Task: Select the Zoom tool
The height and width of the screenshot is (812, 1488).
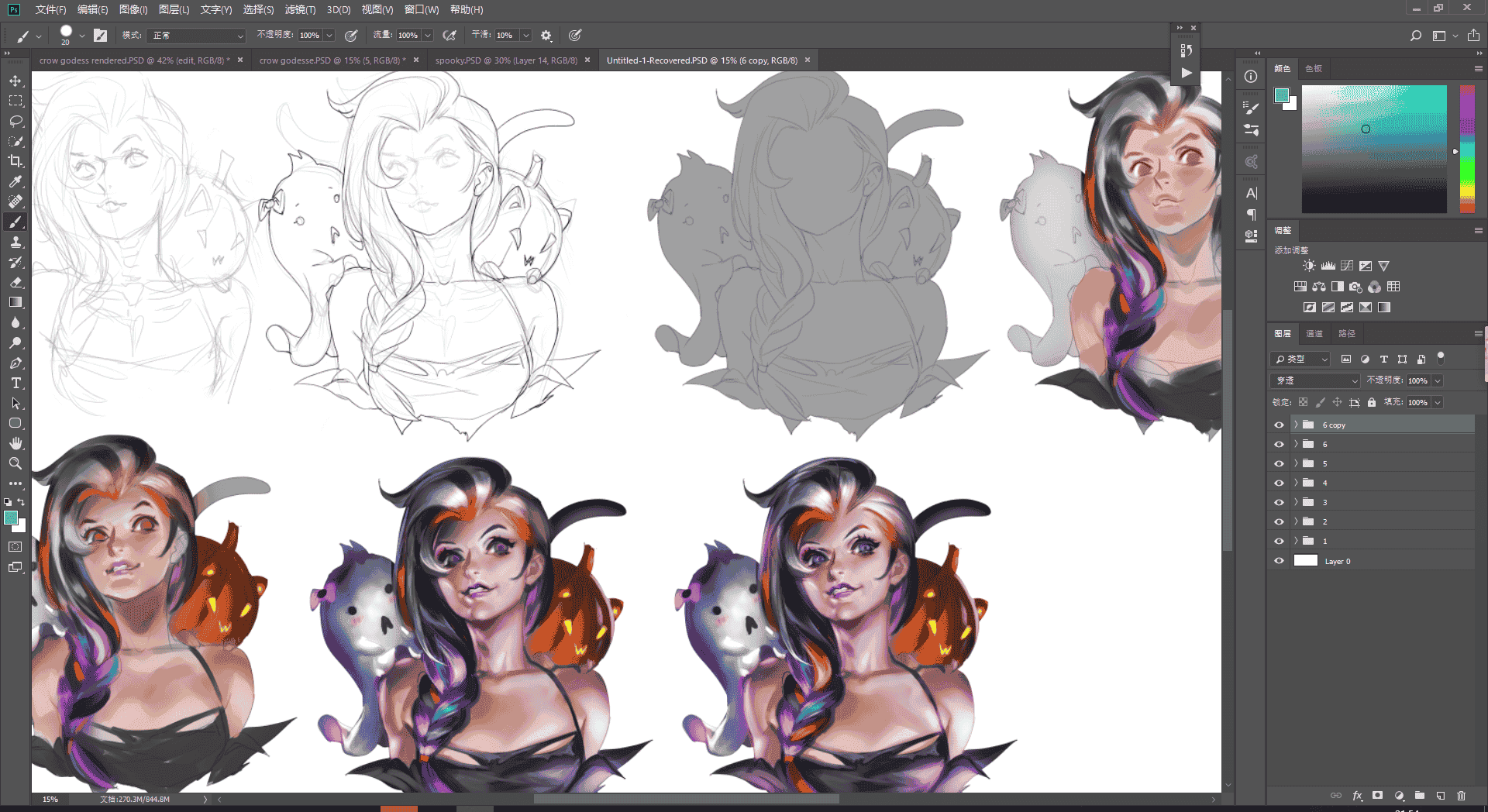Action: [x=15, y=463]
